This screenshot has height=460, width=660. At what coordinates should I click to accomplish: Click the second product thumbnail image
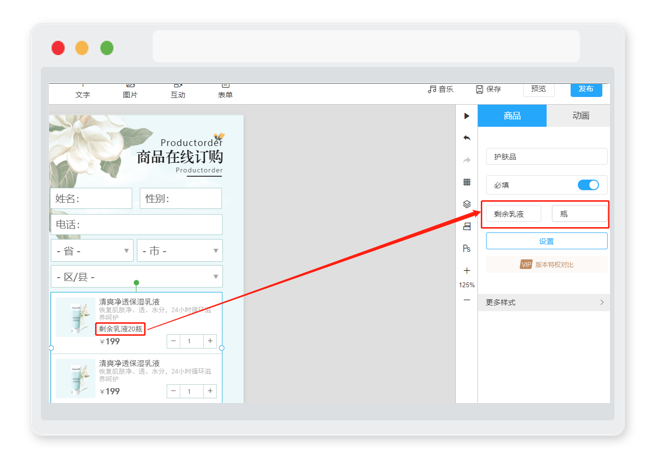76,378
